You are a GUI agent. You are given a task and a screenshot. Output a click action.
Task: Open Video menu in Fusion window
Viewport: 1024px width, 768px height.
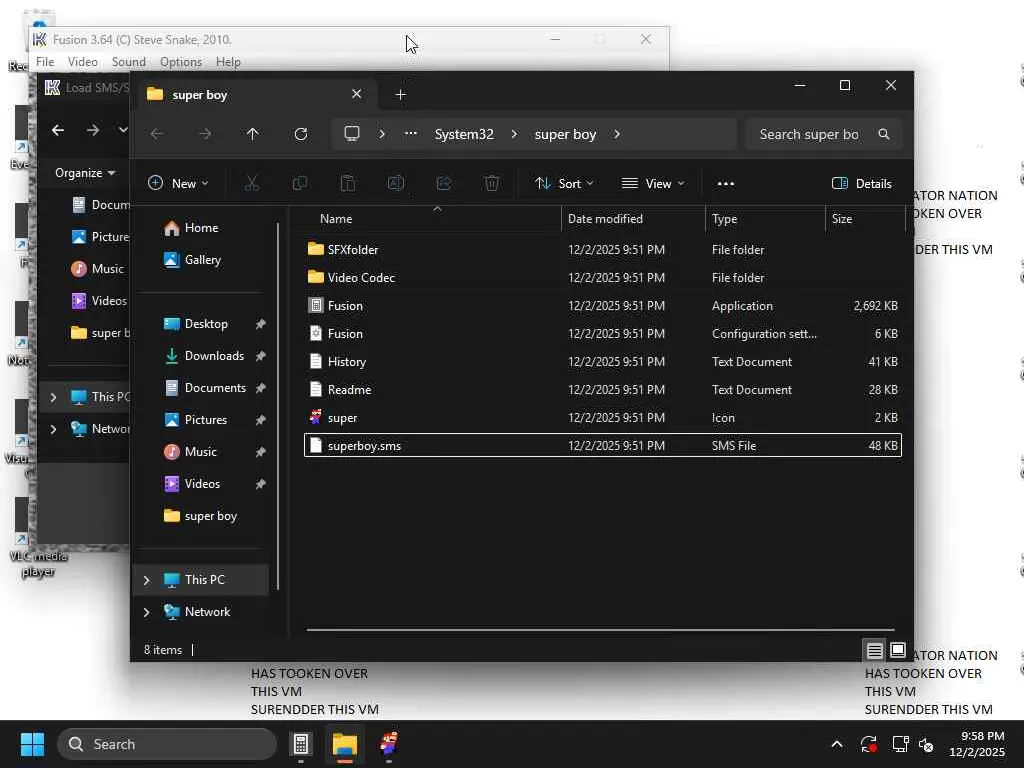click(83, 62)
